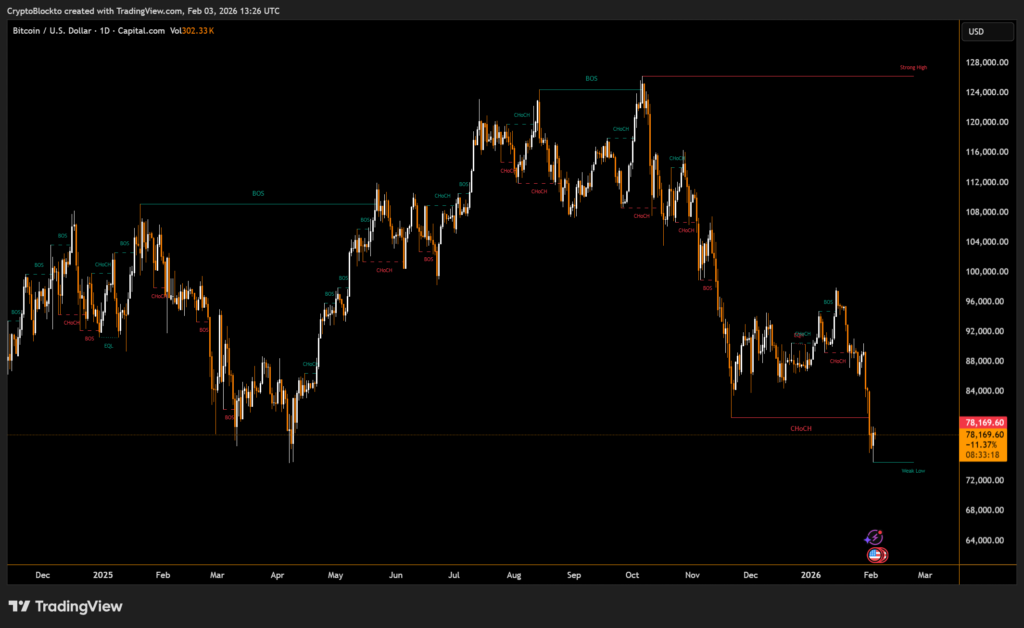Click the orange price and countdown label
Viewport: 1024px width, 628px height.
point(985,445)
